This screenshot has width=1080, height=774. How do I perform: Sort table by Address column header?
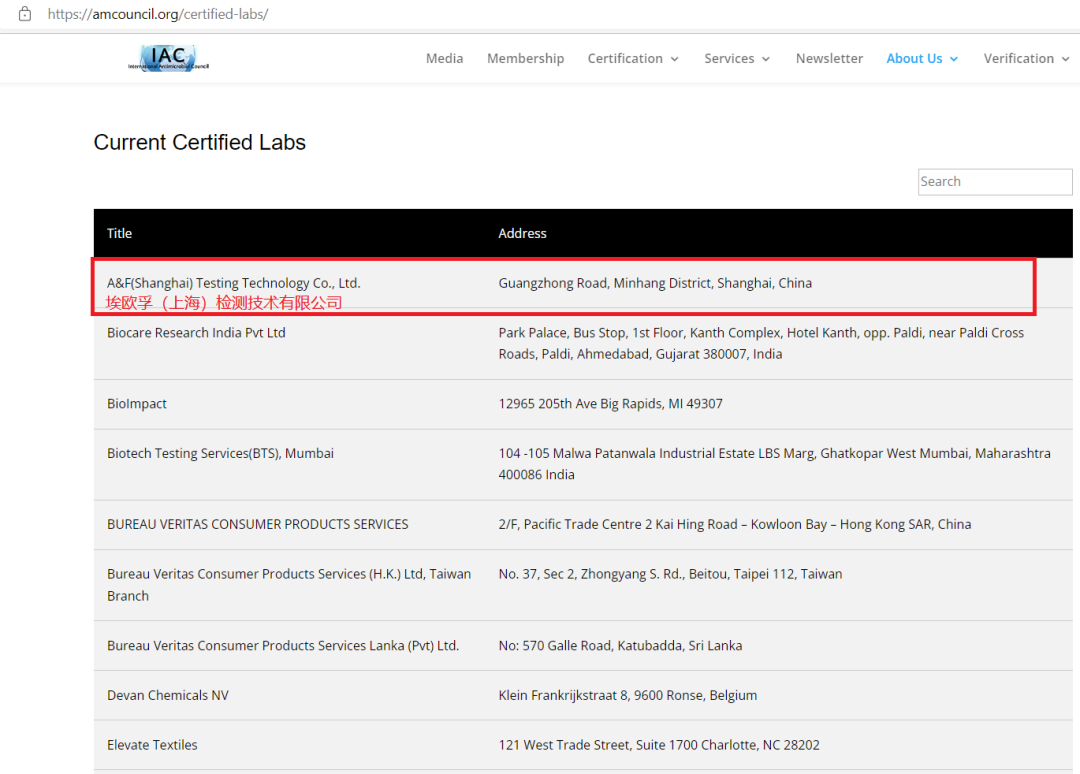pyautogui.click(x=522, y=233)
